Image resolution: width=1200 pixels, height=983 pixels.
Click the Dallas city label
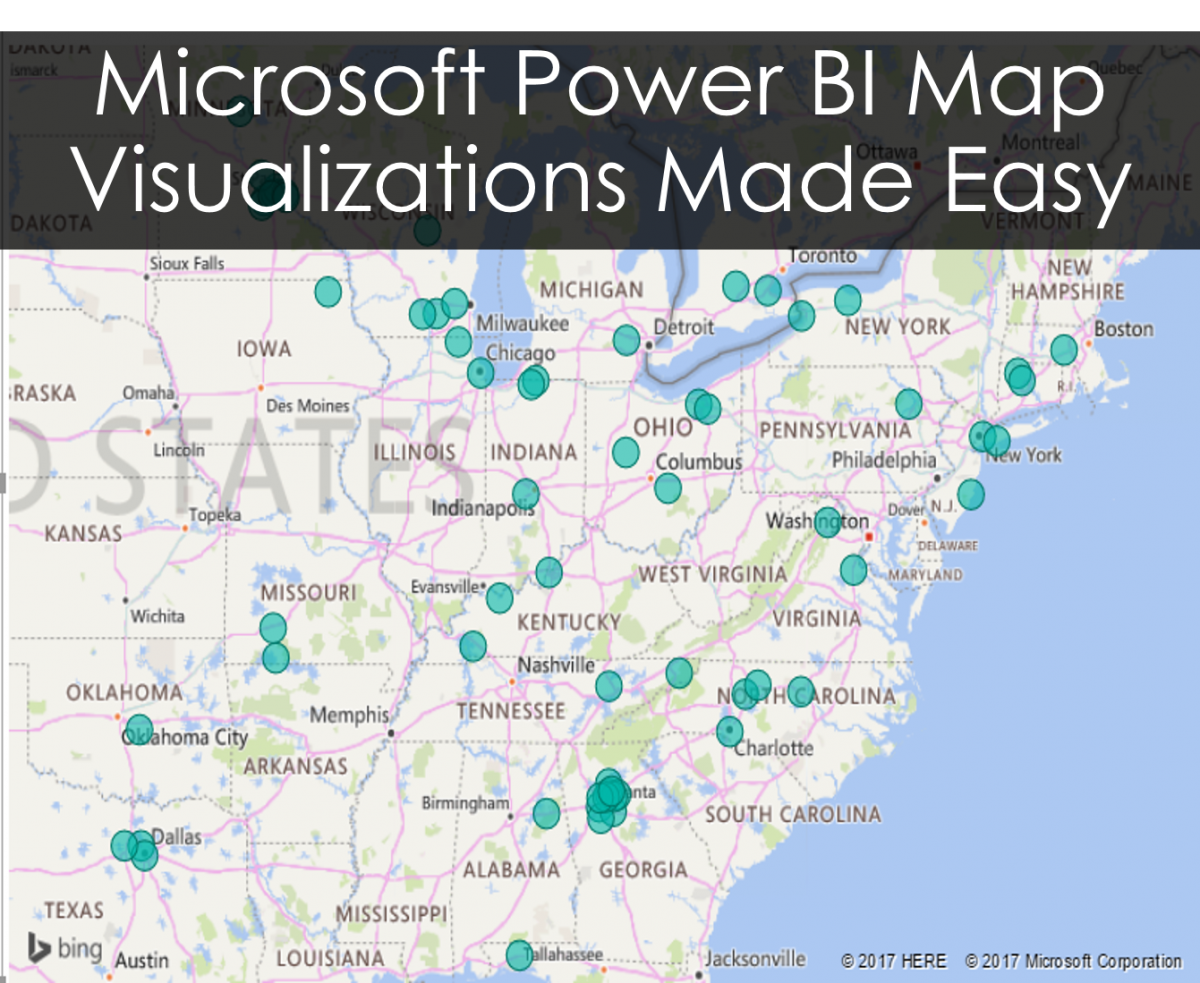click(x=176, y=837)
